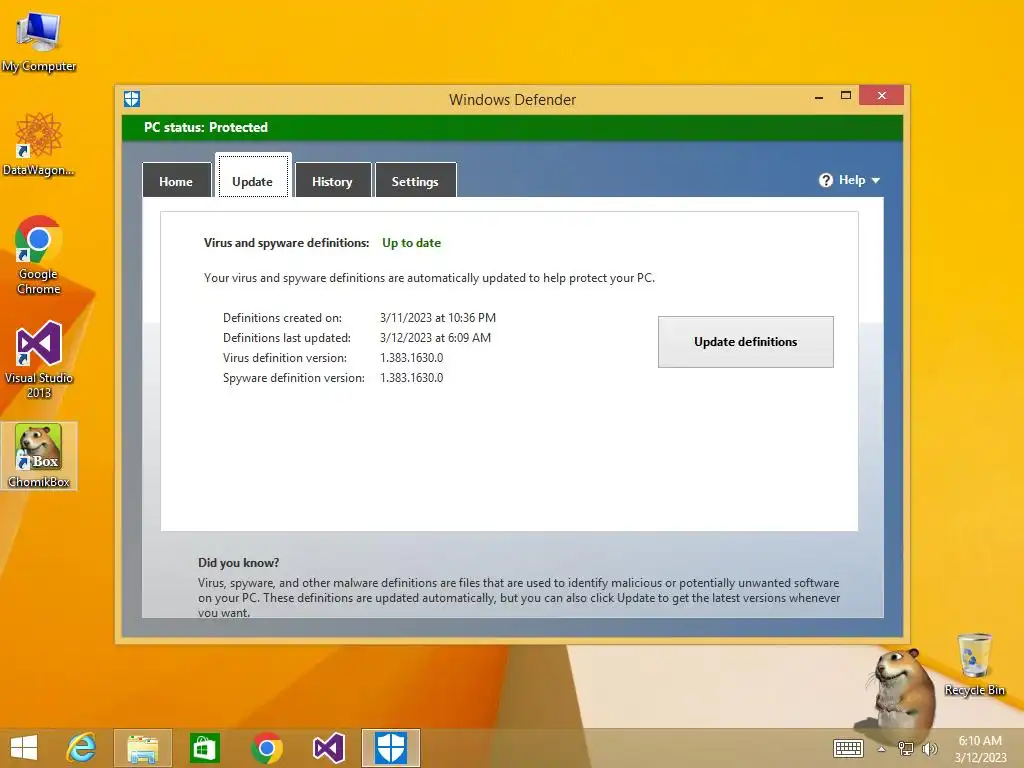This screenshot has height=768, width=1024.
Task: Open the Windows Store taskbar icon
Action: click(204, 748)
